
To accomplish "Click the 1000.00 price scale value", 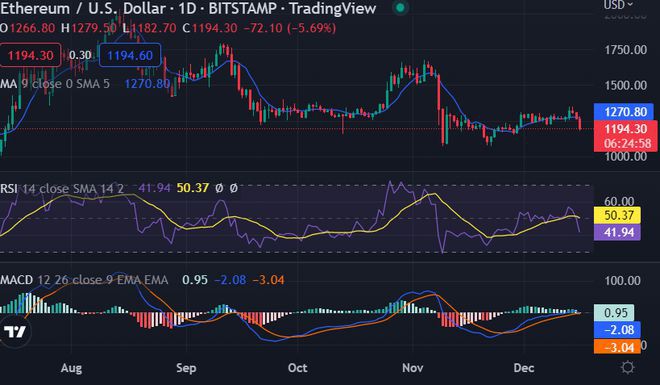I will click(x=625, y=156).
